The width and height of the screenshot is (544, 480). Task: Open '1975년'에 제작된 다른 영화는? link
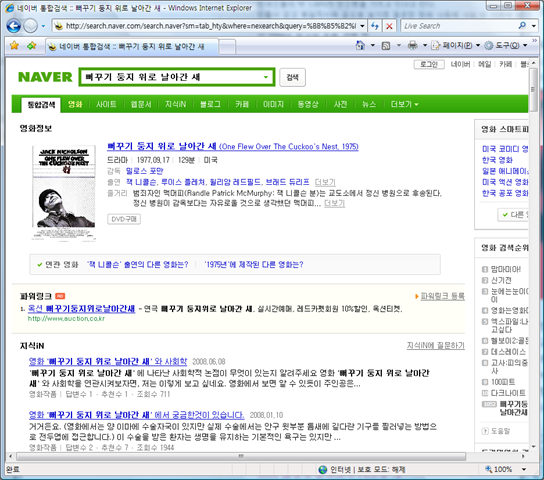click(254, 265)
